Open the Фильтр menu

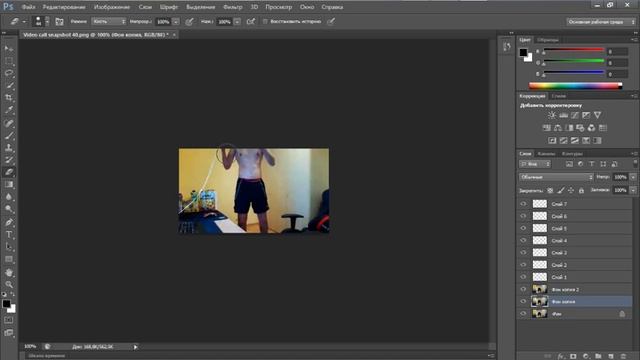tap(233, 7)
